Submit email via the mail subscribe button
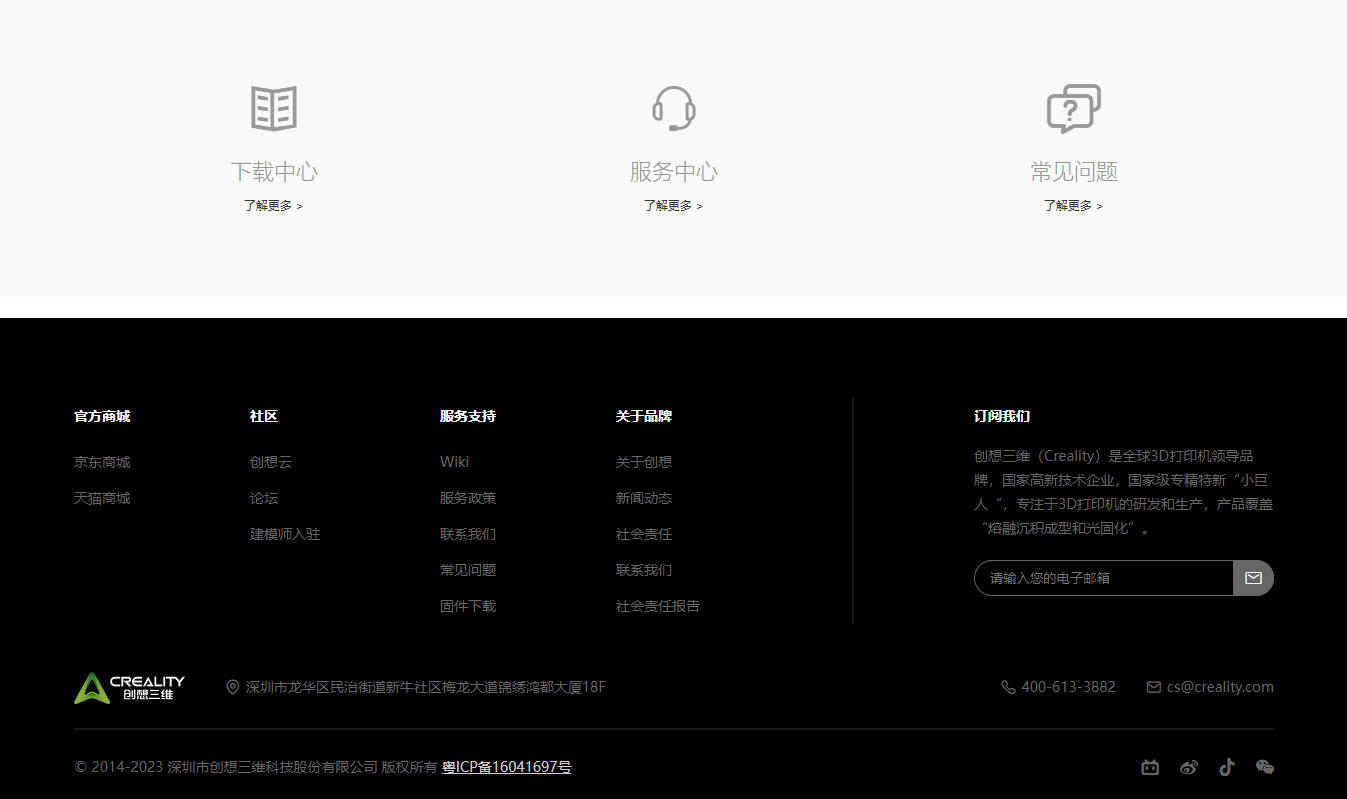 (x=1253, y=578)
